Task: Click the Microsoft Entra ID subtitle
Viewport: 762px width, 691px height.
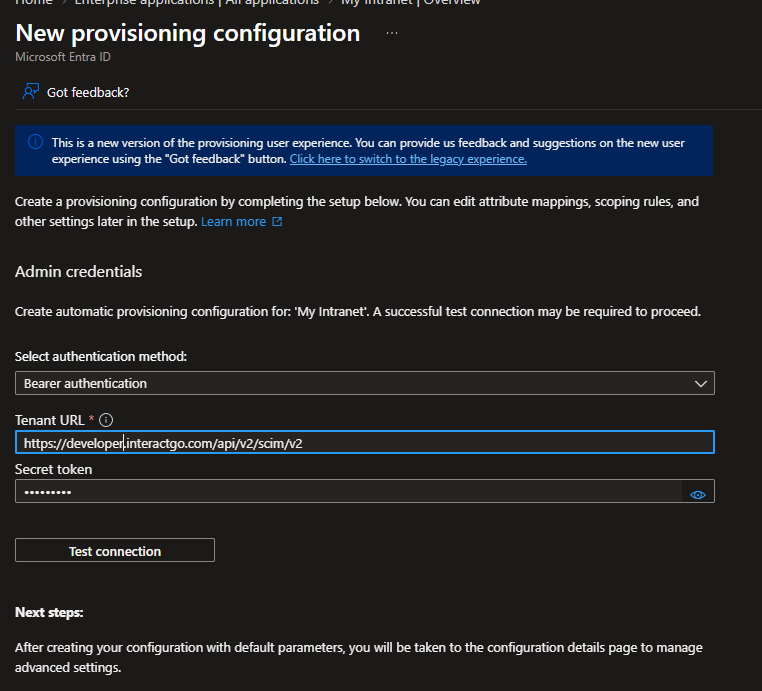Action: [x=63, y=57]
